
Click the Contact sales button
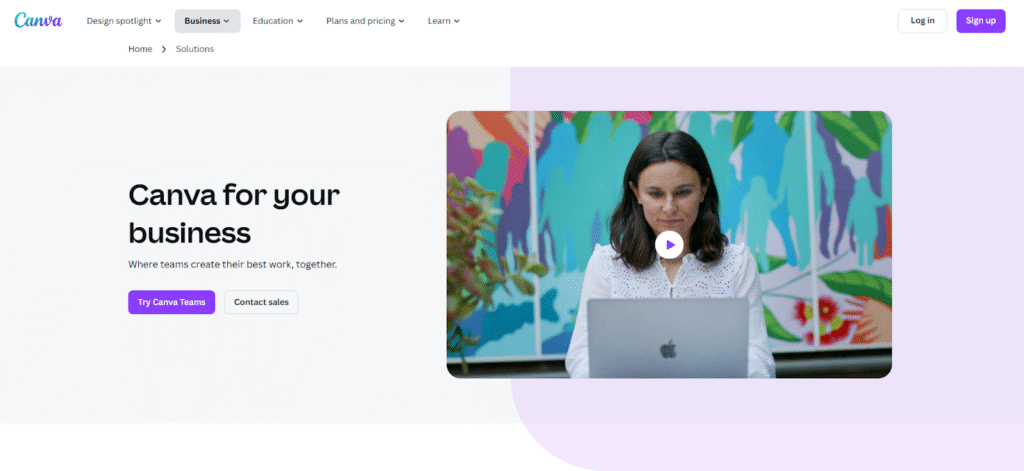coord(261,302)
